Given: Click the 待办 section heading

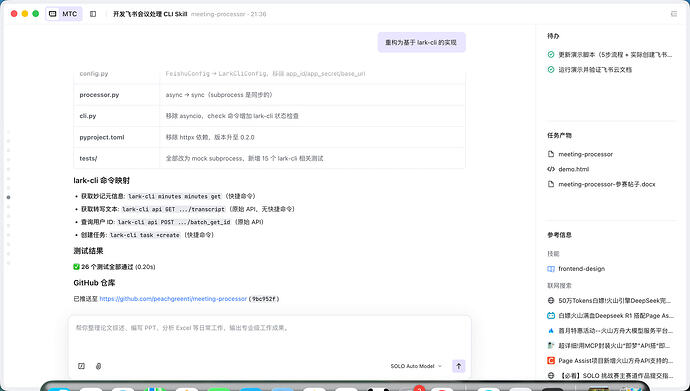Looking at the screenshot, I should pos(553,36).
